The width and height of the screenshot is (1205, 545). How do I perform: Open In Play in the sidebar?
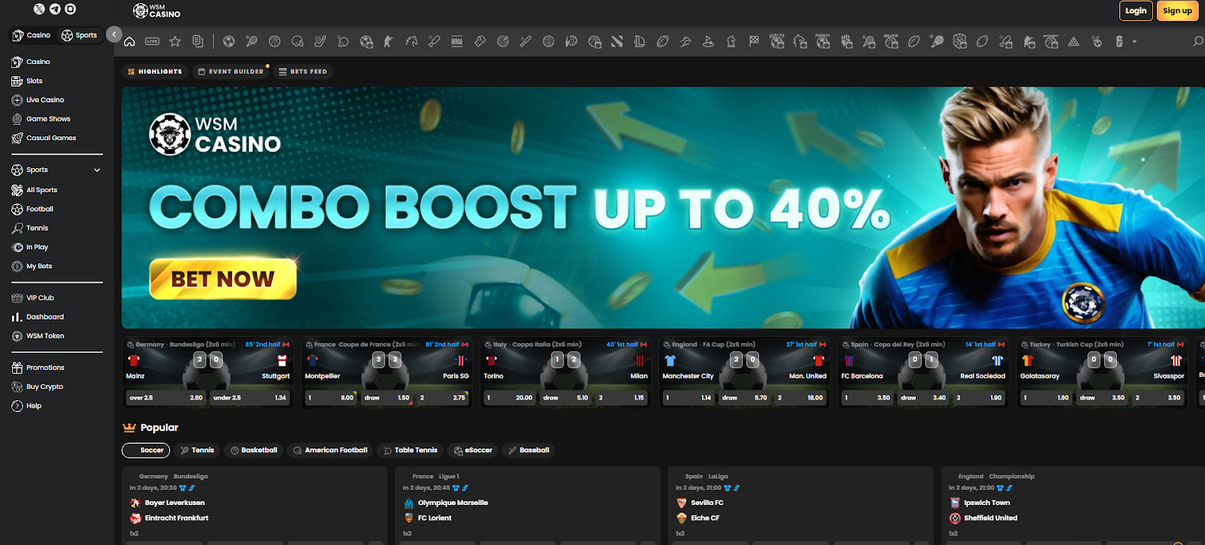(30, 247)
